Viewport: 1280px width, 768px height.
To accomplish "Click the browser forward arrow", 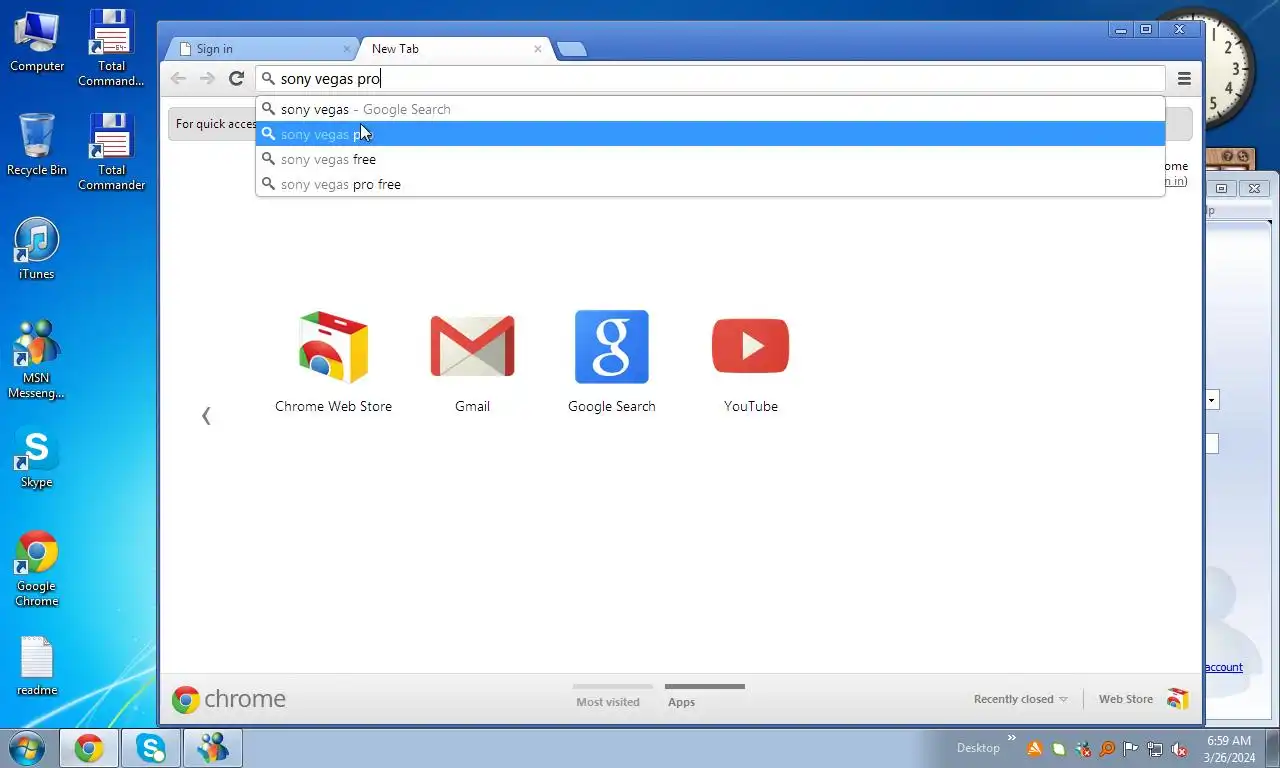I will [x=207, y=79].
